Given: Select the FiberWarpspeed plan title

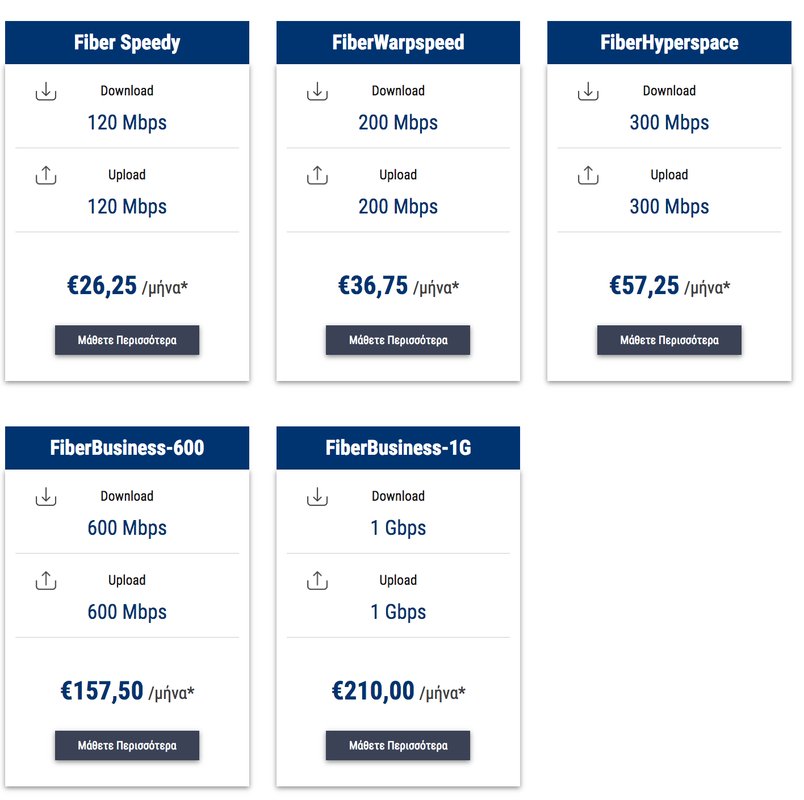Looking at the screenshot, I should [x=398, y=43].
